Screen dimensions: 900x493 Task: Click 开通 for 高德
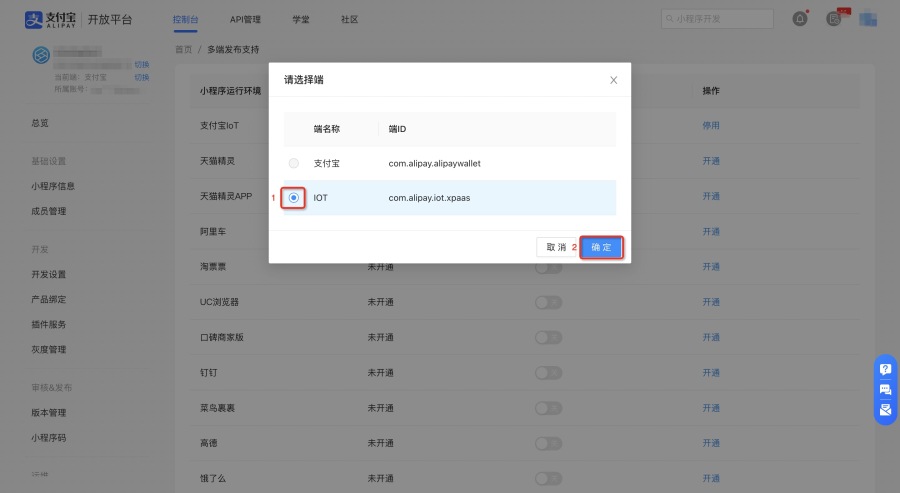tap(711, 443)
